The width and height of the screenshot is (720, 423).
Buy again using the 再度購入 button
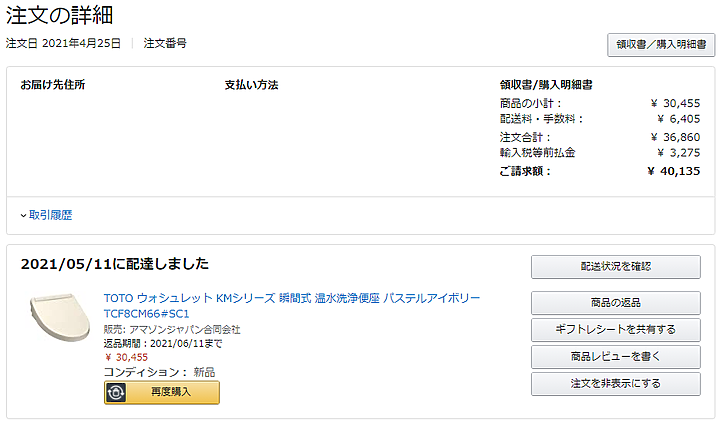[x=162, y=392]
